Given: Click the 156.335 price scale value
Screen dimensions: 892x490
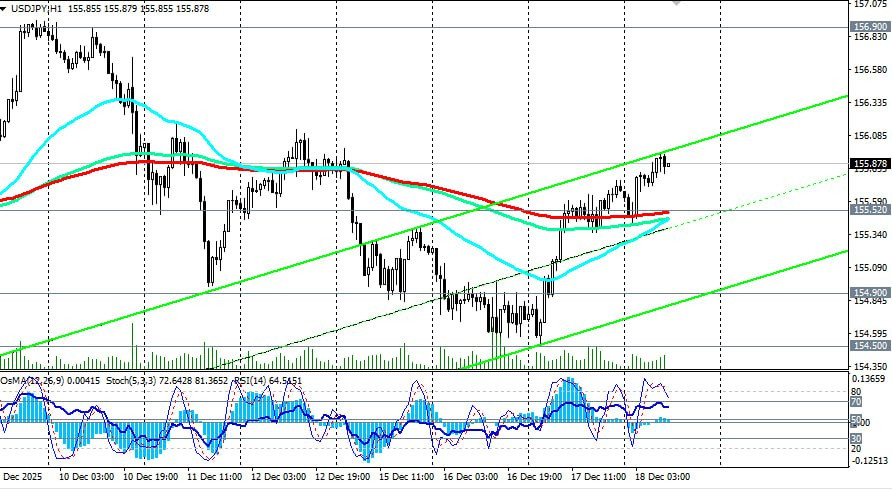Looking at the screenshot, I should coord(870,102).
